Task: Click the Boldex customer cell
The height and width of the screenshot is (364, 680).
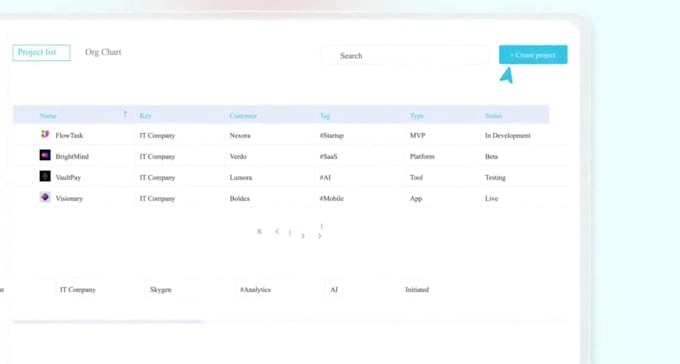Action: (x=240, y=198)
